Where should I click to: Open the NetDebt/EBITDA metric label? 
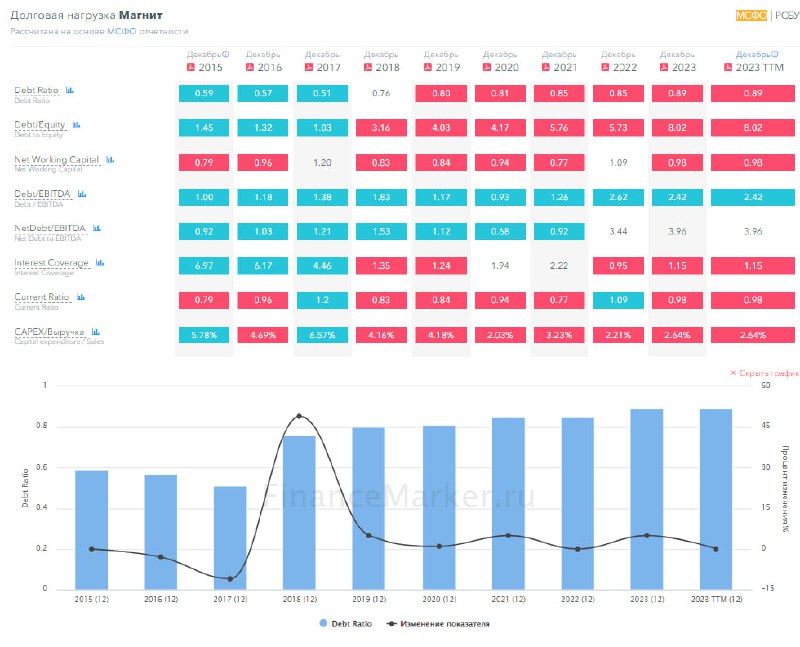click(x=50, y=228)
